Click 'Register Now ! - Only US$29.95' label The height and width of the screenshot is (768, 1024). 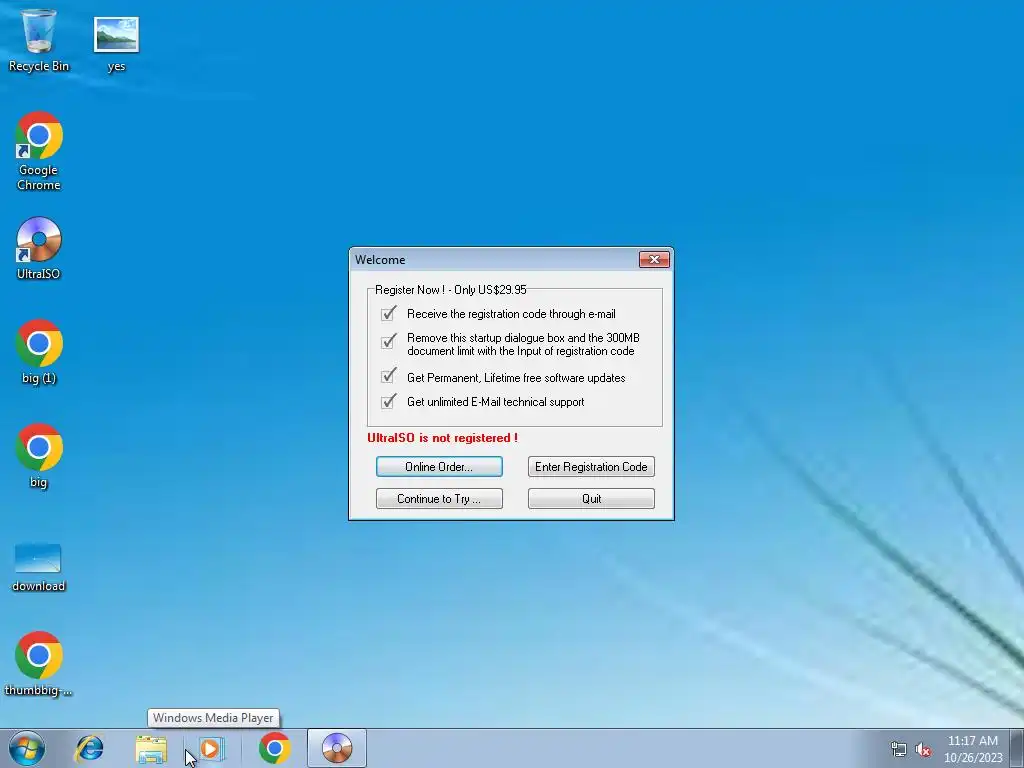pyautogui.click(x=451, y=290)
